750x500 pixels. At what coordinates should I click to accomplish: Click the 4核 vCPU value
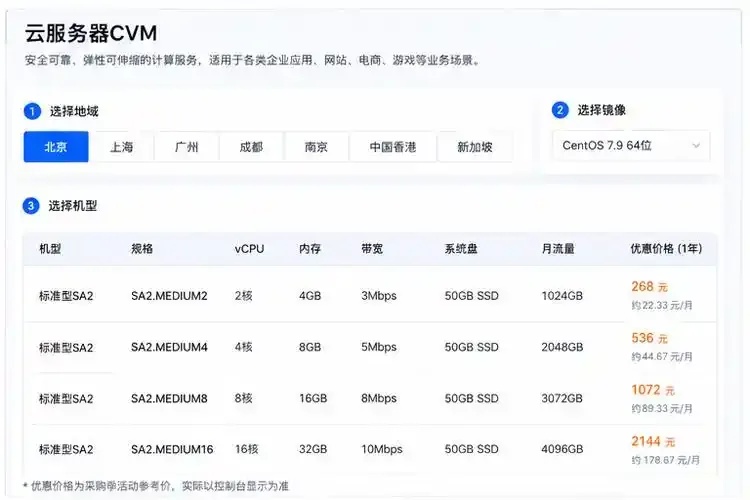[x=243, y=347]
